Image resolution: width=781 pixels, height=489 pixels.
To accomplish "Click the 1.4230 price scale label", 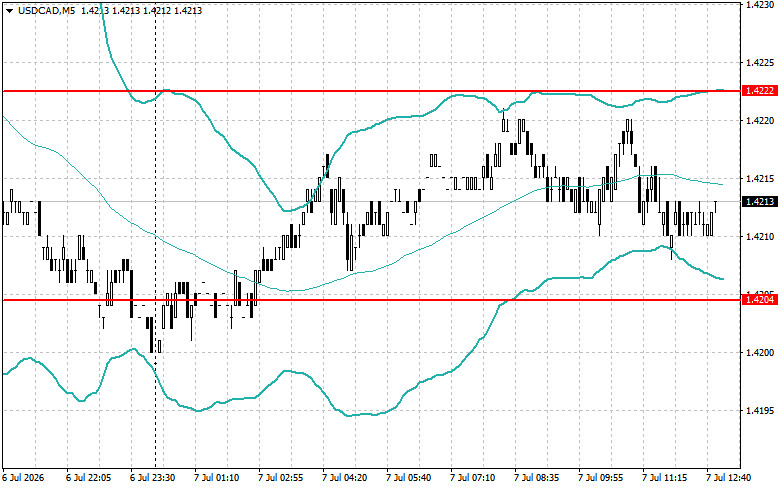I will [759, 4].
